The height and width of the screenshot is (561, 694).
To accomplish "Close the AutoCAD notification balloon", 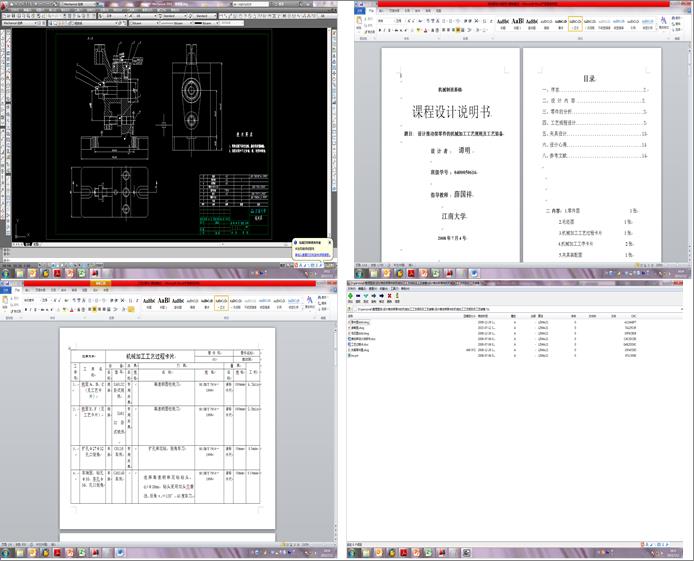I will coord(330,242).
